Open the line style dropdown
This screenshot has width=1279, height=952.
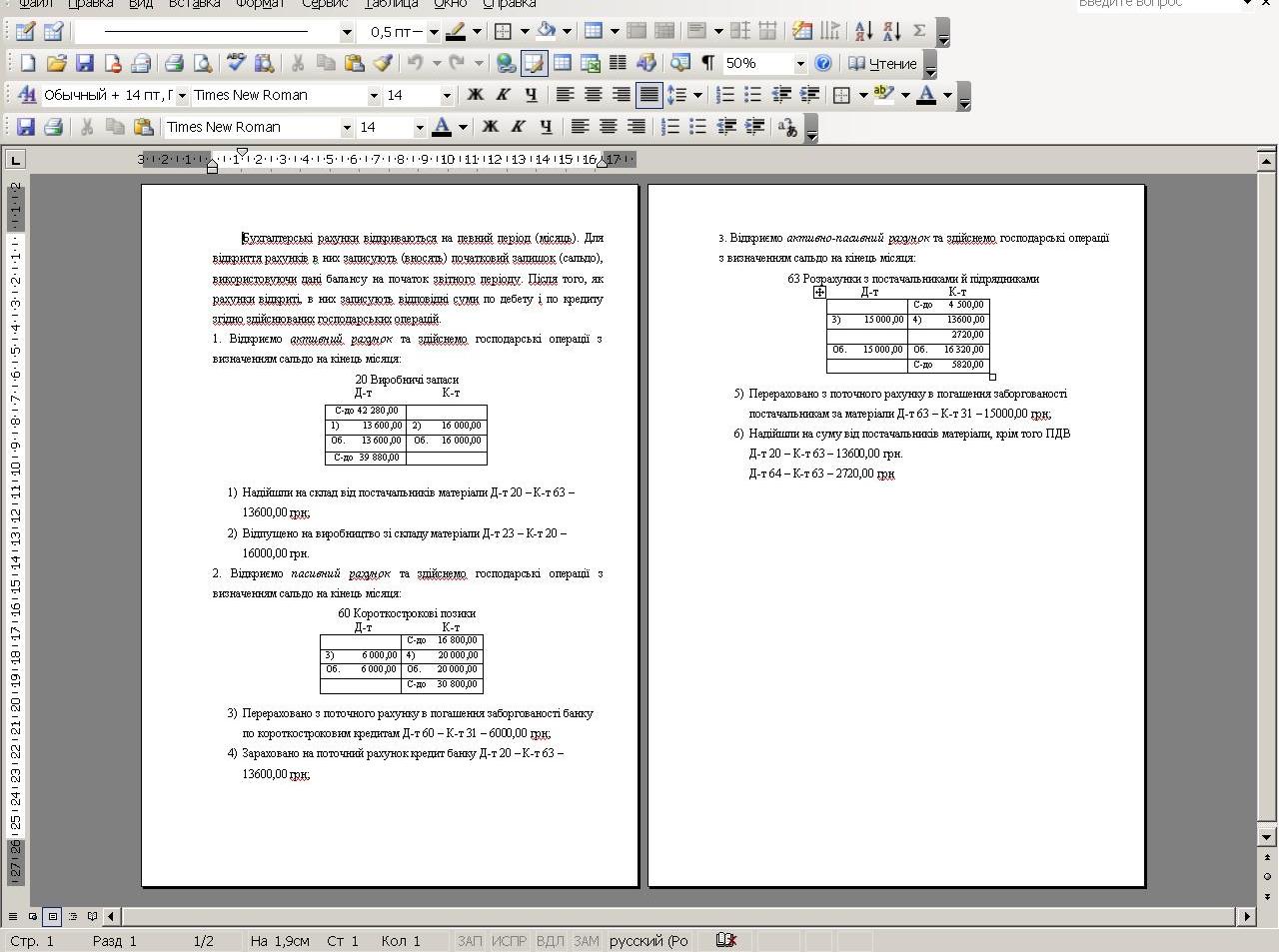click(x=347, y=32)
